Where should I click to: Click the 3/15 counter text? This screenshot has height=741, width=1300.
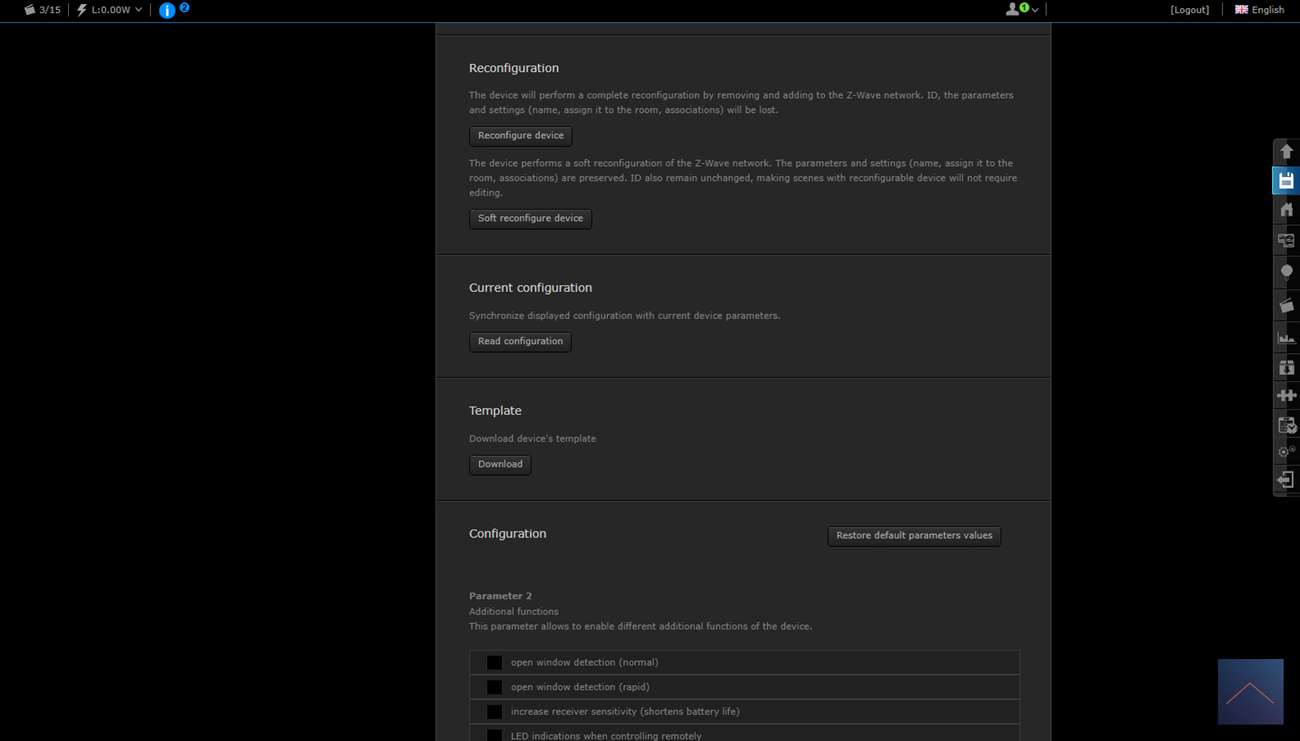coord(50,10)
